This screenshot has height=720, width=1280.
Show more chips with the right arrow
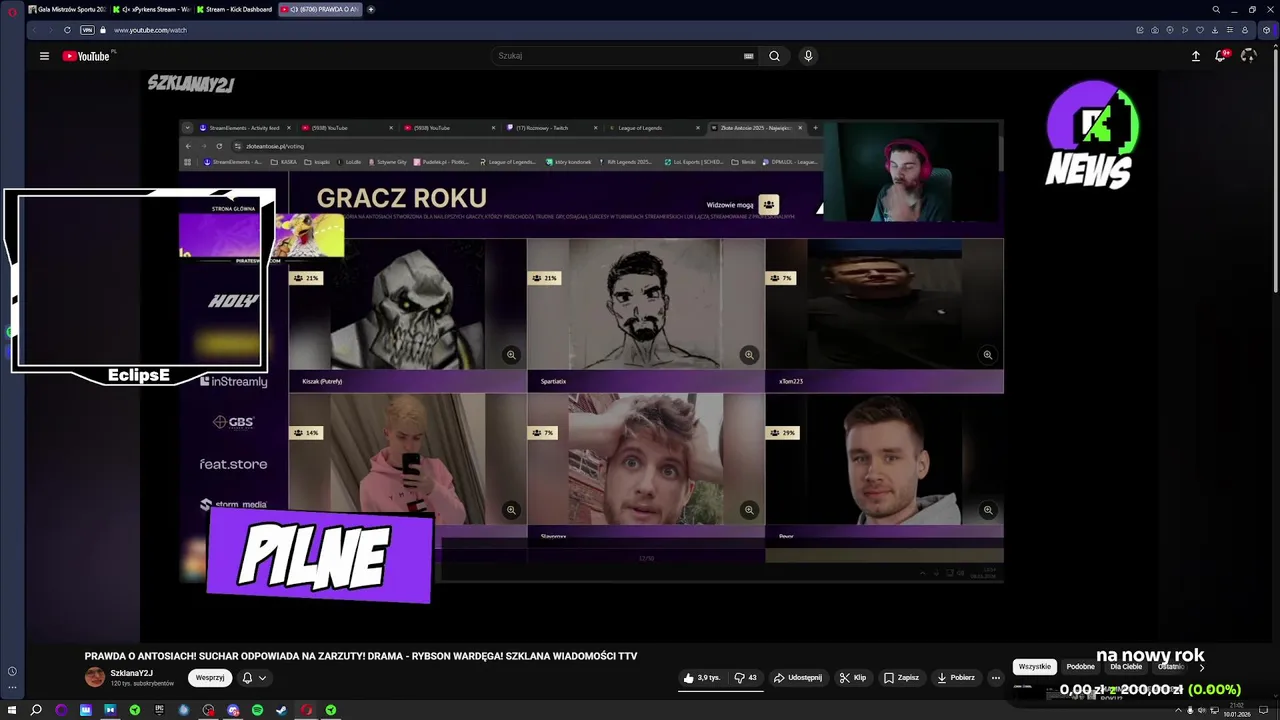coord(1201,667)
